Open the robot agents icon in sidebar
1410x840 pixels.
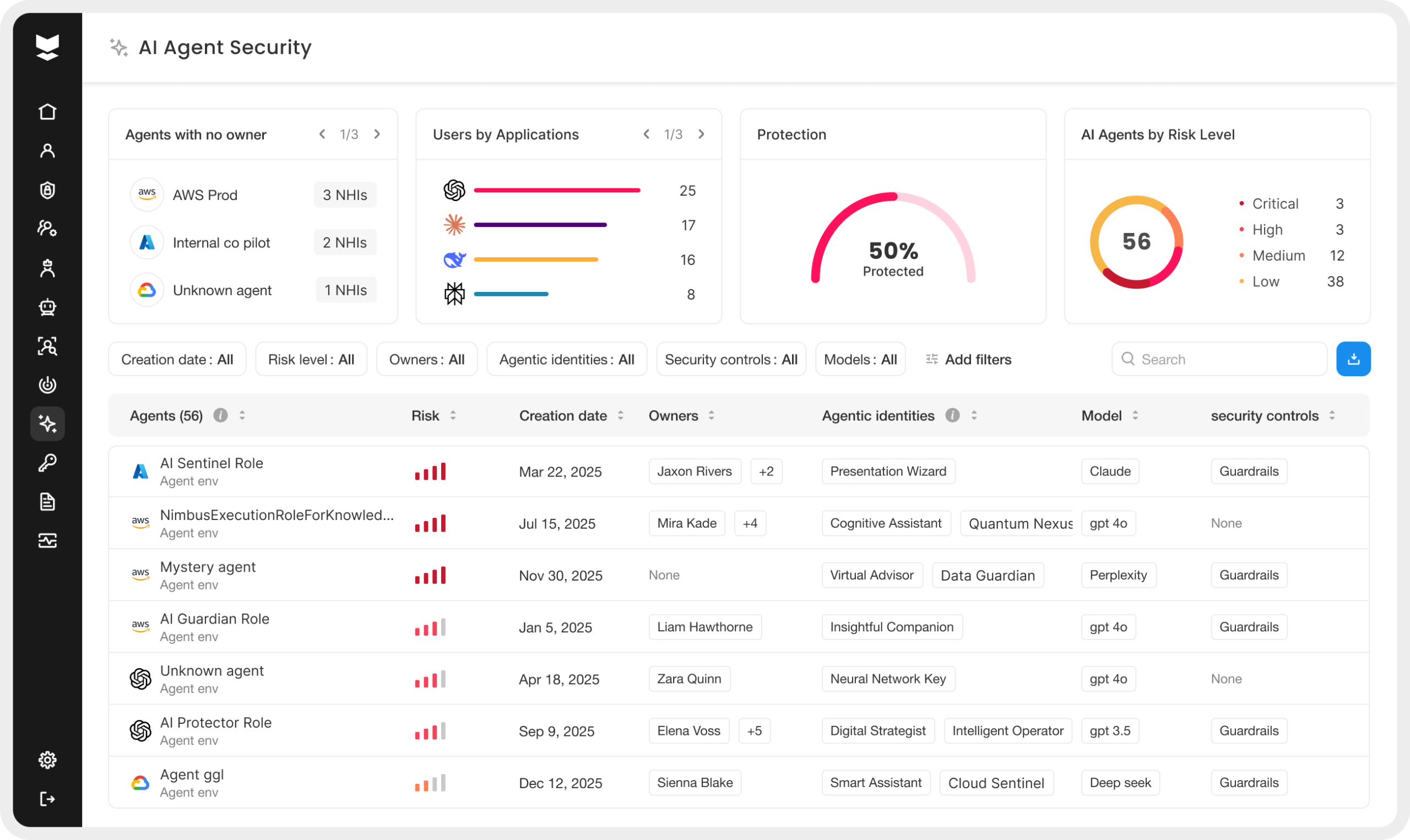47,307
